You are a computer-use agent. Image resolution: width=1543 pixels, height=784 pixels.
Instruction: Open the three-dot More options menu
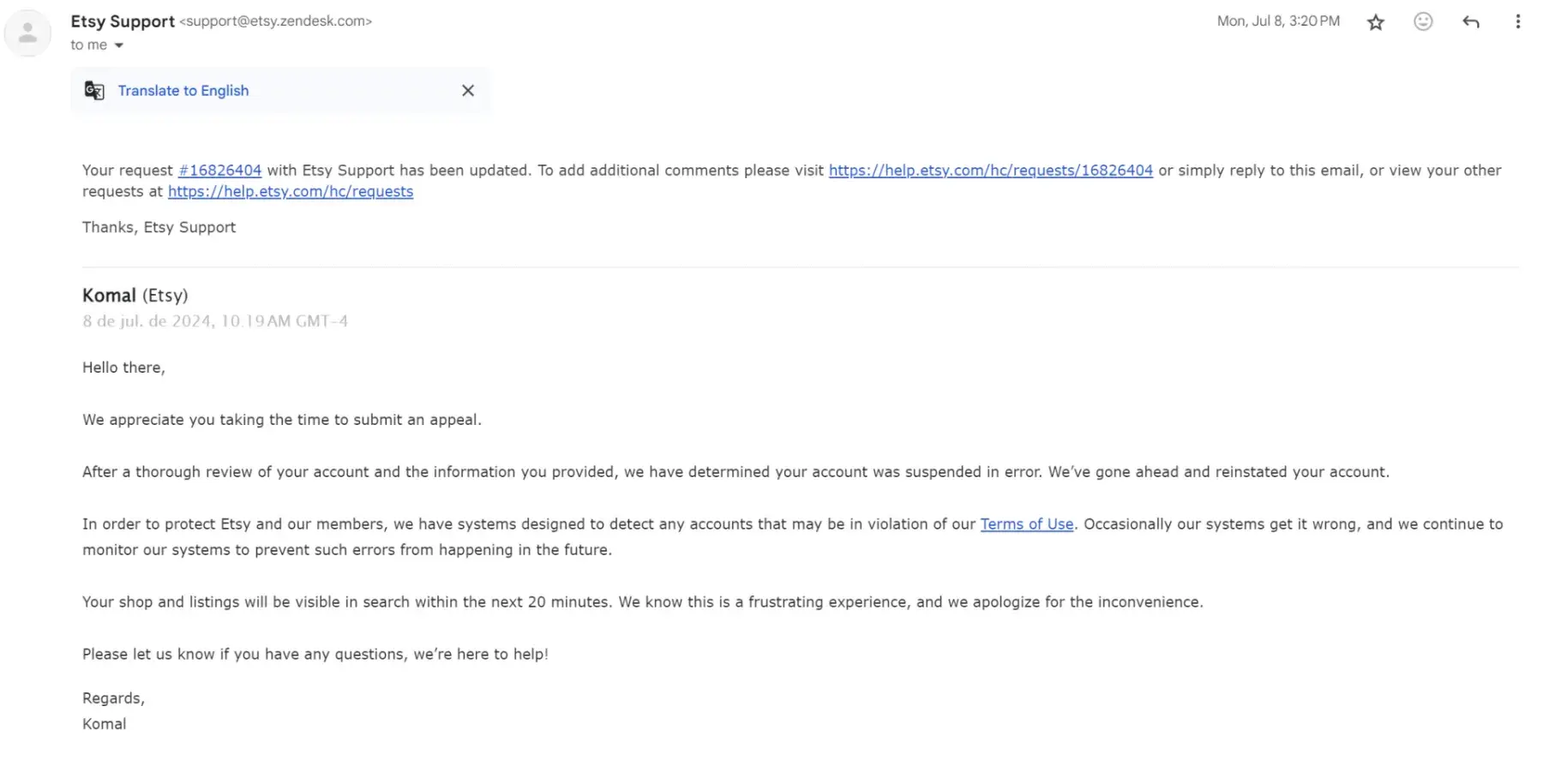pyautogui.click(x=1517, y=22)
